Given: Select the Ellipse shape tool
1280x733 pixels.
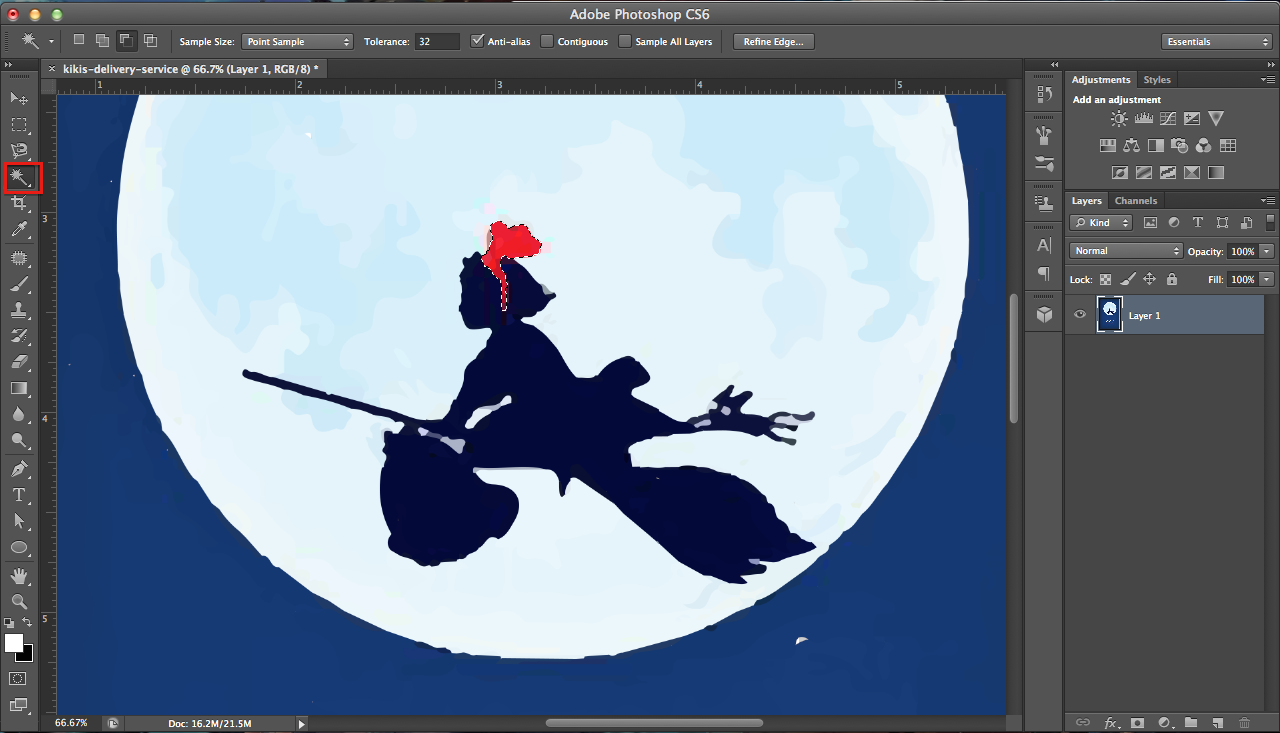Looking at the screenshot, I should (x=19, y=547).
